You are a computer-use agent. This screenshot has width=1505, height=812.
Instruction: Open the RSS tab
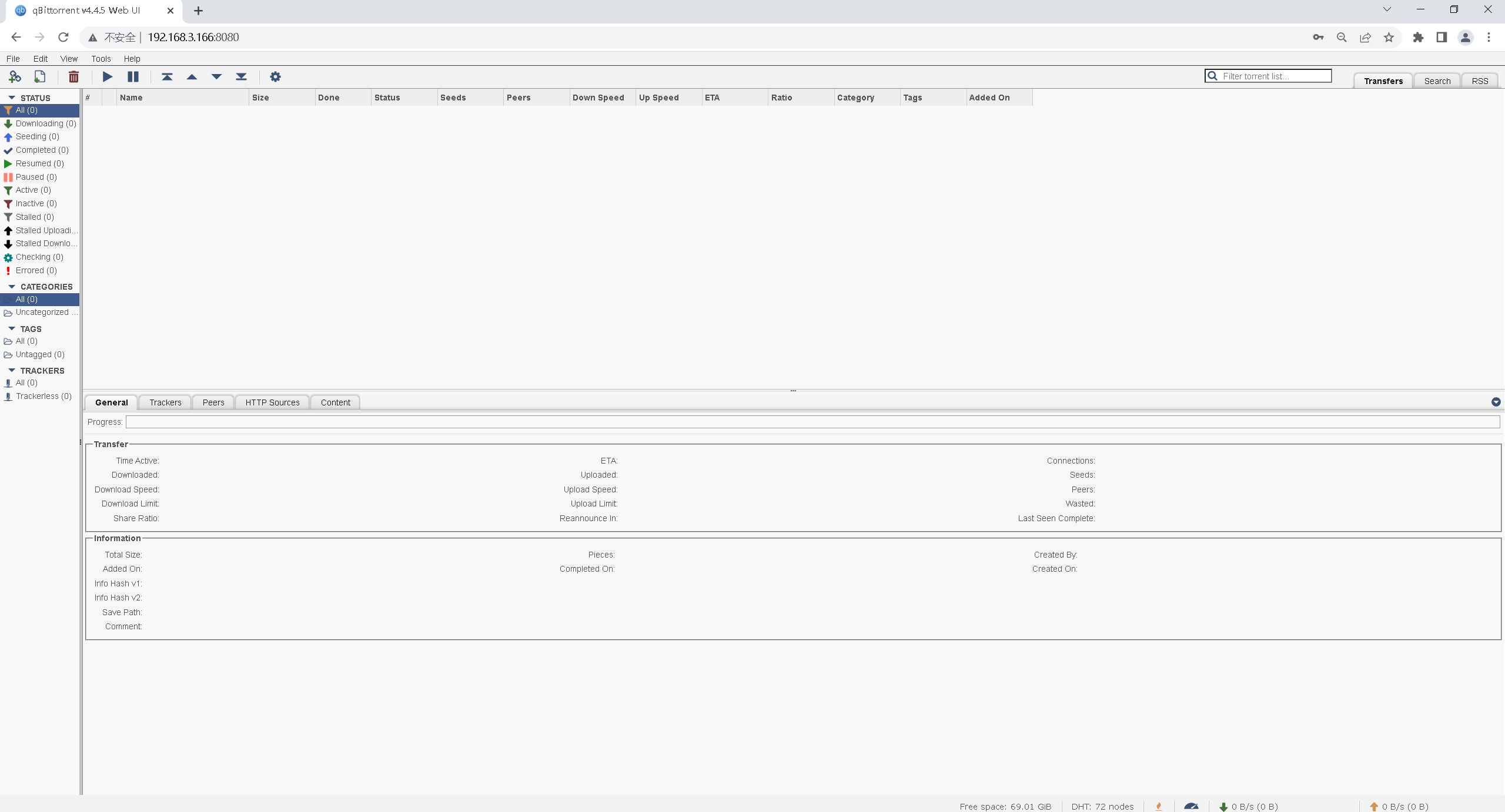pyautogui.click(x=1479, y=81)
